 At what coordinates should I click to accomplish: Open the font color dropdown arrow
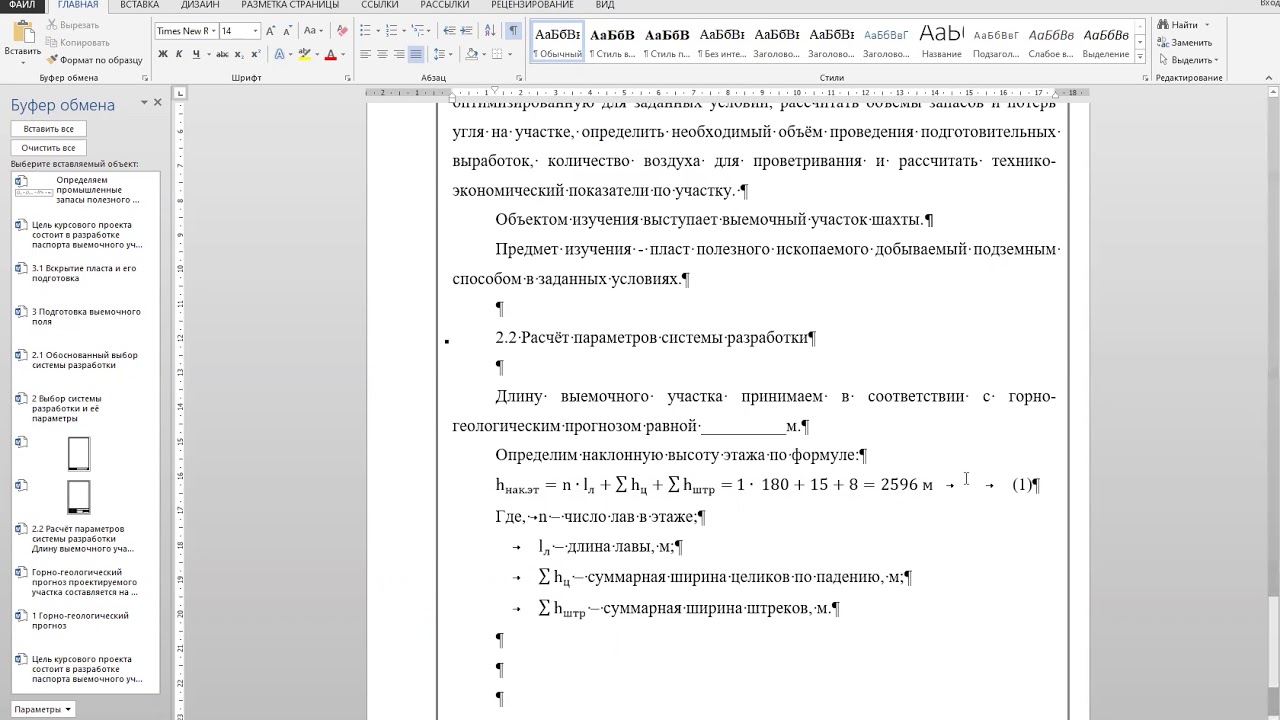[343, 54]
